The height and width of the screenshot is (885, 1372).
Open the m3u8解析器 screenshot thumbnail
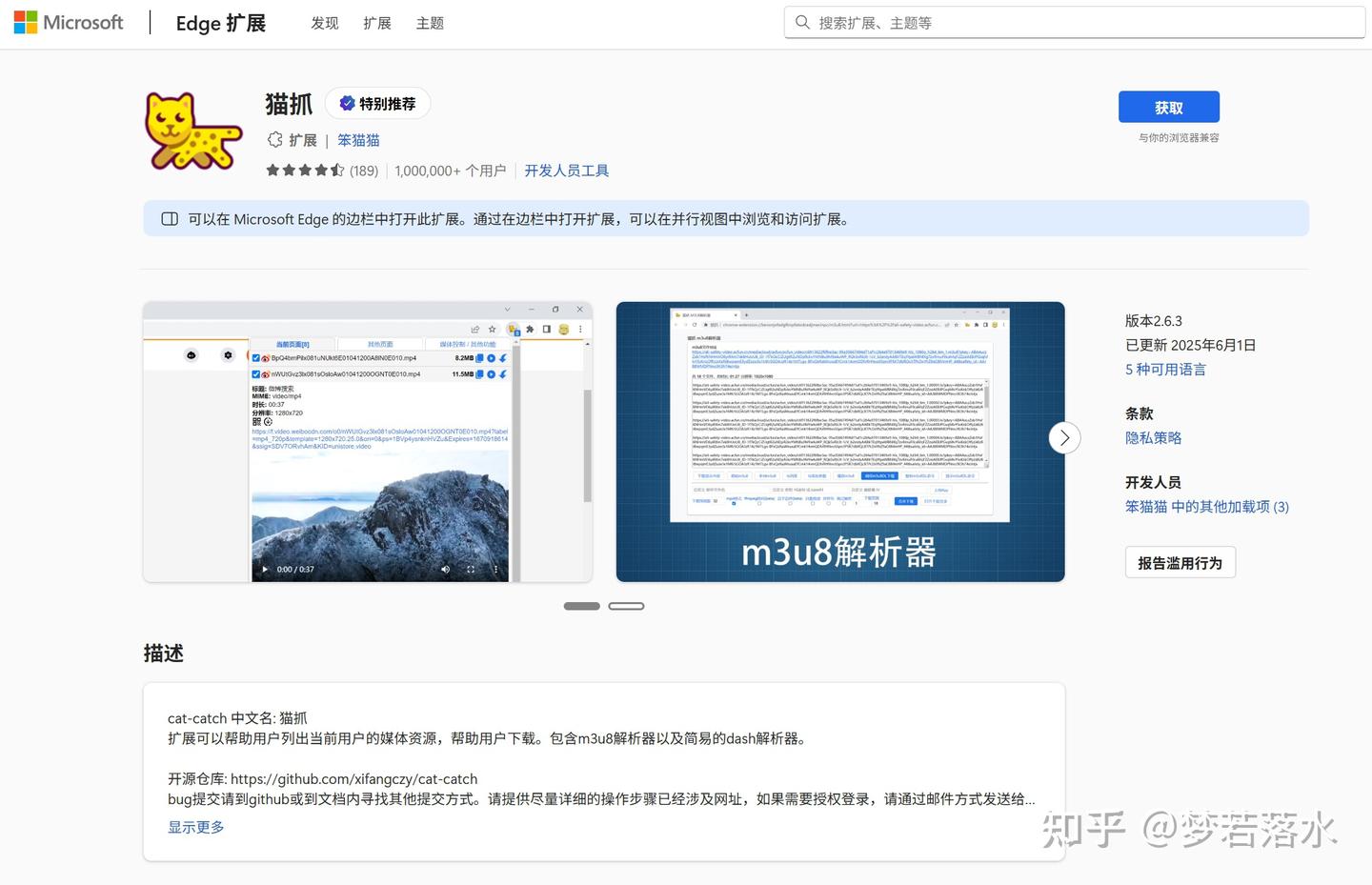[840, 442]
